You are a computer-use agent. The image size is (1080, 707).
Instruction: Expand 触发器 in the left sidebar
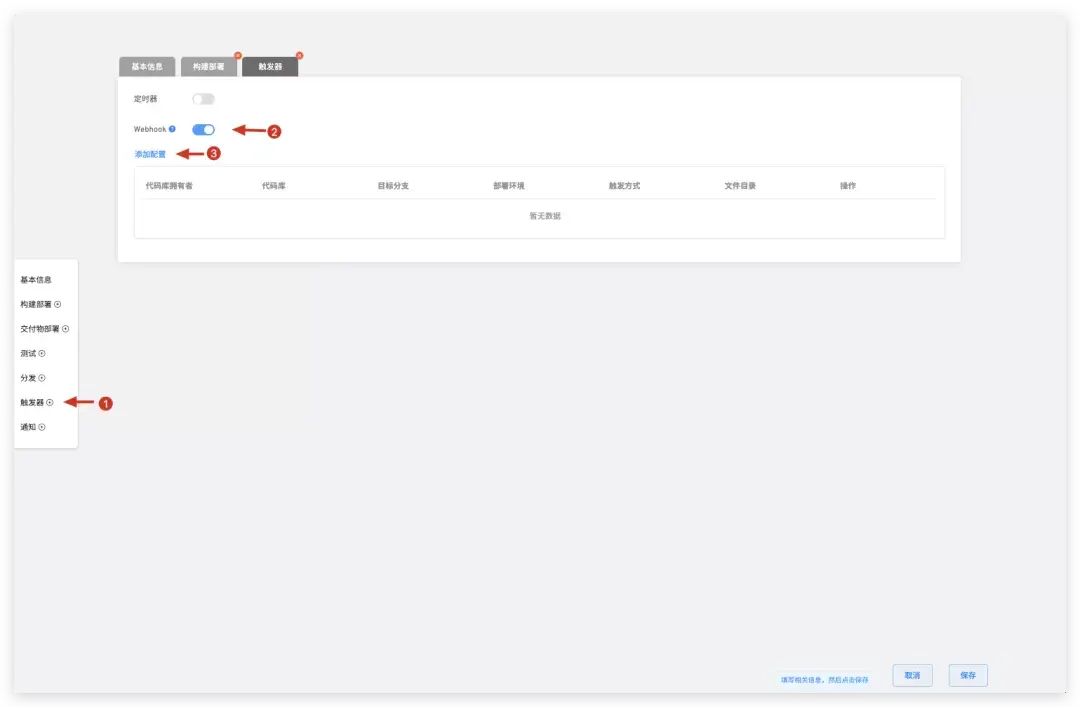coord(49,402)
